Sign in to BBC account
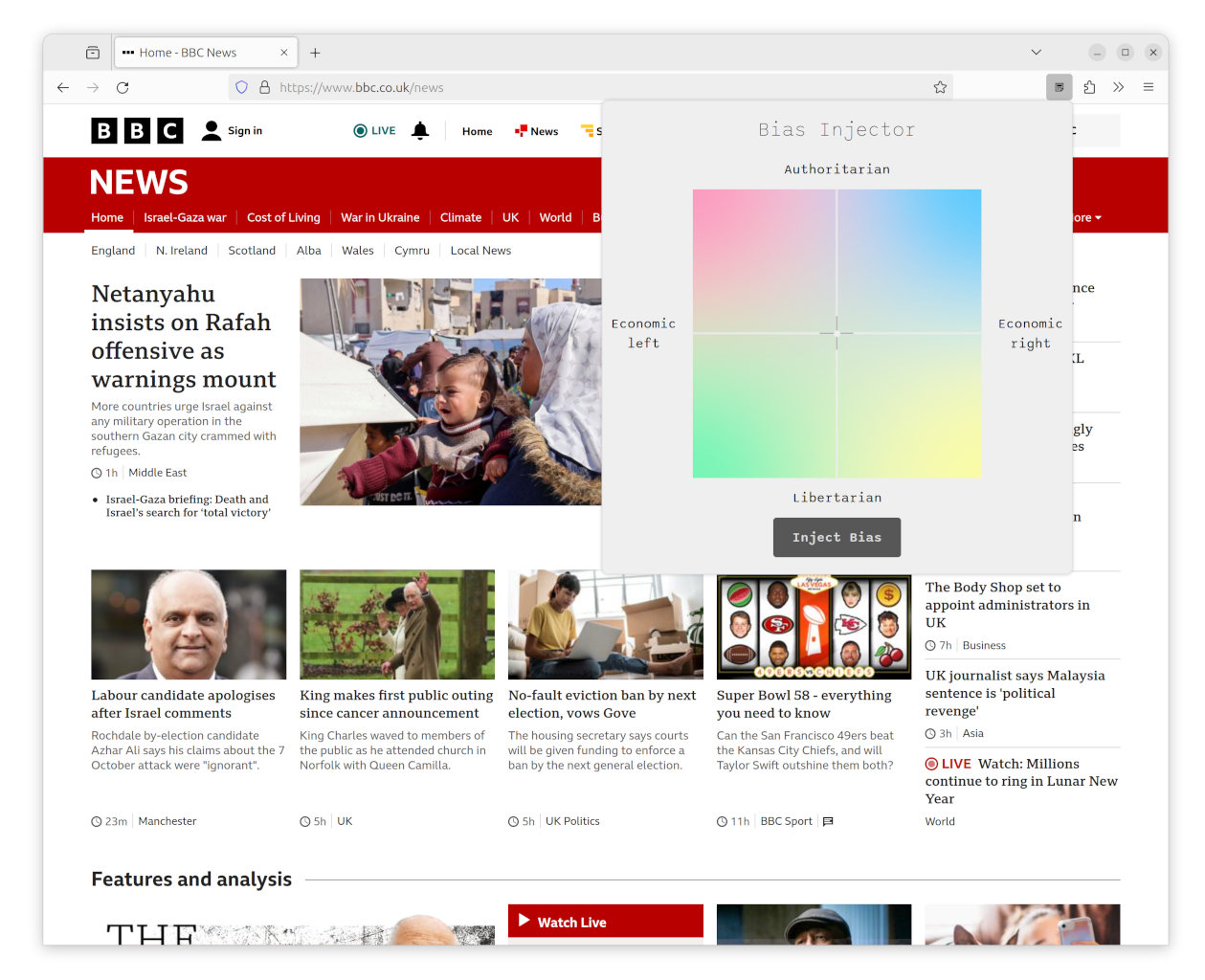The width and height of the screenshot is (1205, 980). pos(232,130)
